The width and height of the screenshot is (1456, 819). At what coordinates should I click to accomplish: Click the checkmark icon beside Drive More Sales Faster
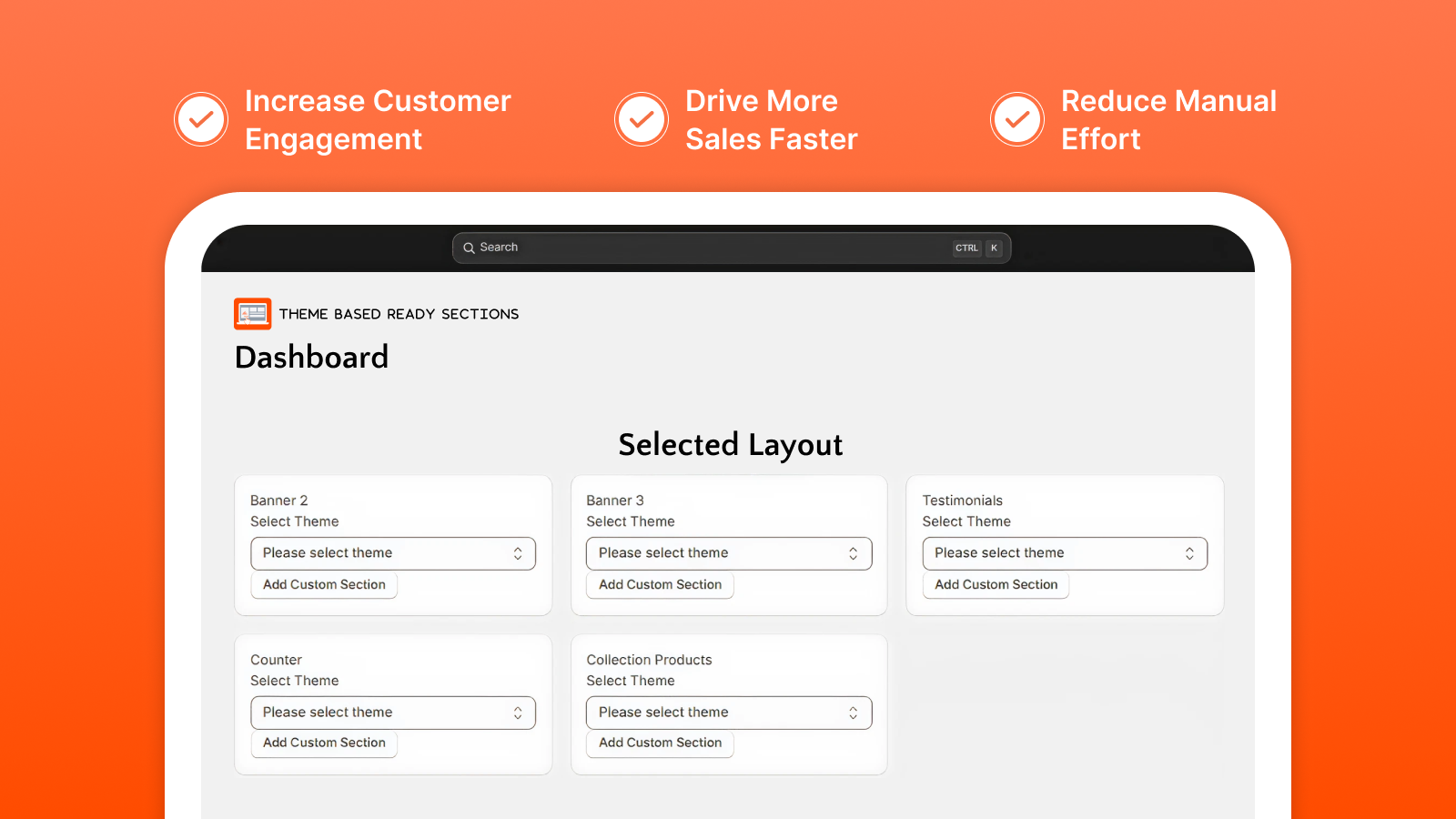pos(642,119)
